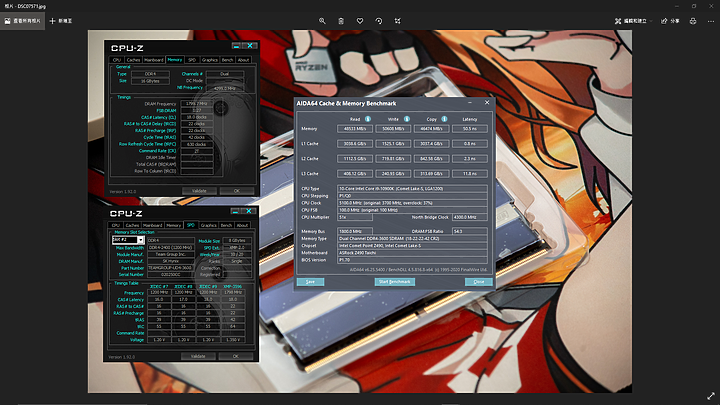This screenshot has width=720, height=405.
Task: Select CPU tab in upper CPU-Z window
Action: point(117,60)
